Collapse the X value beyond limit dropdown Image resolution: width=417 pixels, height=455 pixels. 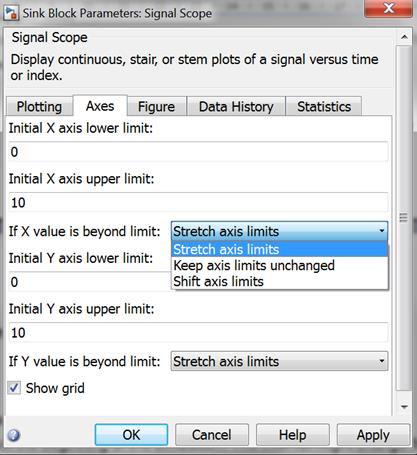click(279, 231)
